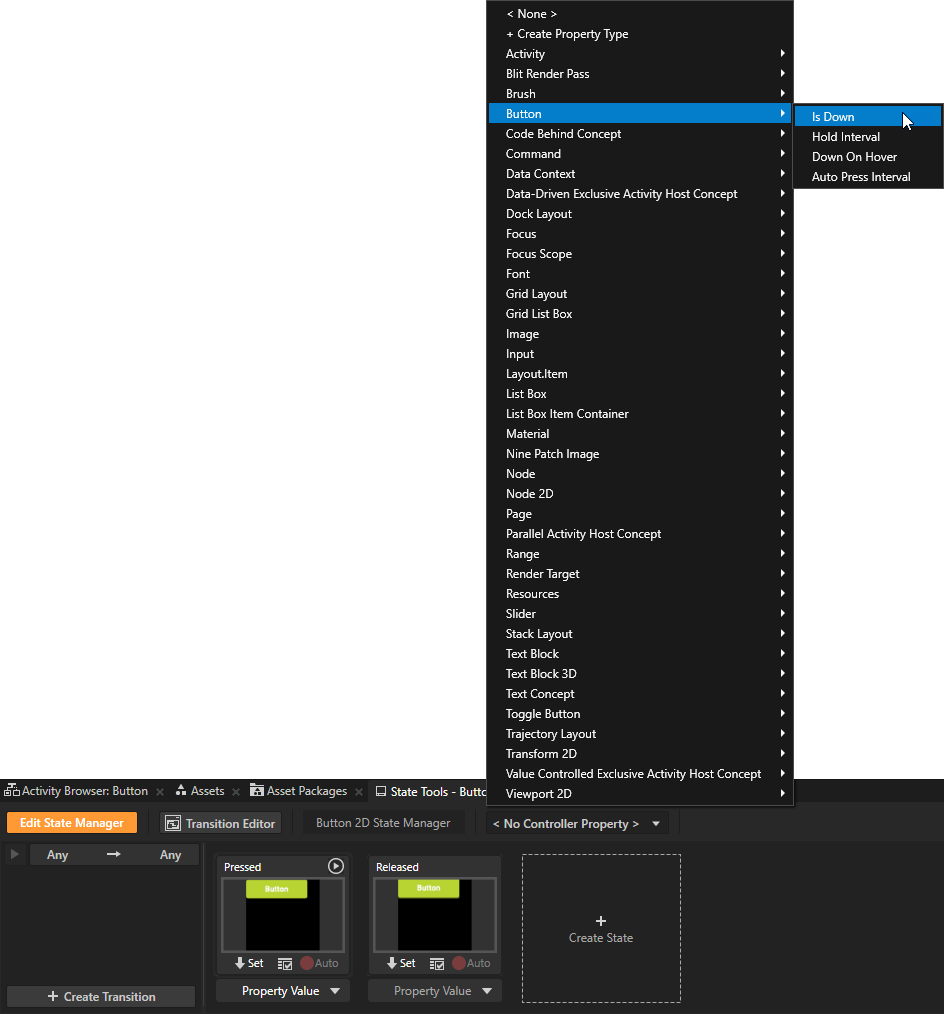Select Toggle Button in the property menu
Viewport: 944px width, 1014px height.
[x=541, y=713]
